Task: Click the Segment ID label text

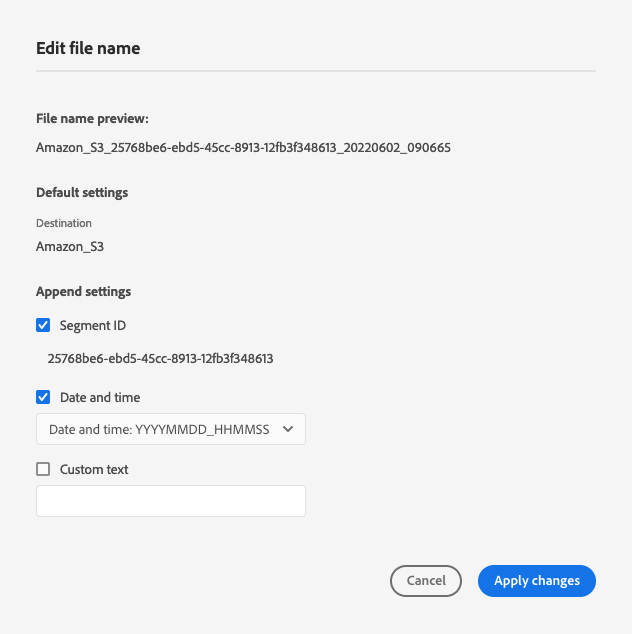Action: click(x=93, y=325)
